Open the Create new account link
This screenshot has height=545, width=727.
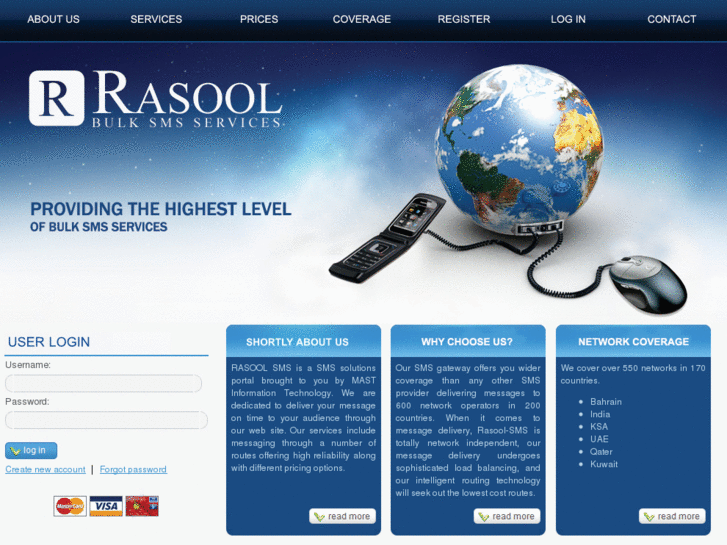click(45, 469)
